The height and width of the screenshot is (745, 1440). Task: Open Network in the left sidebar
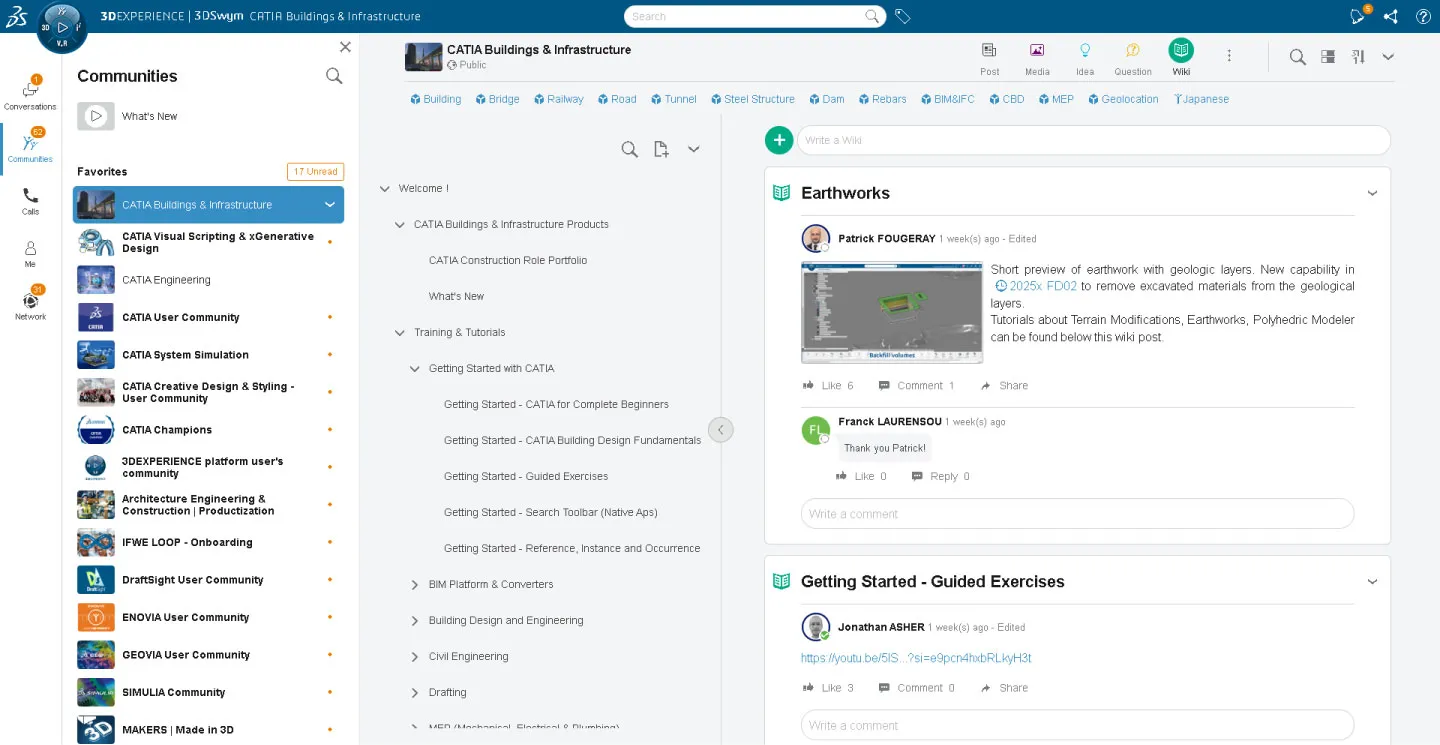30,304
